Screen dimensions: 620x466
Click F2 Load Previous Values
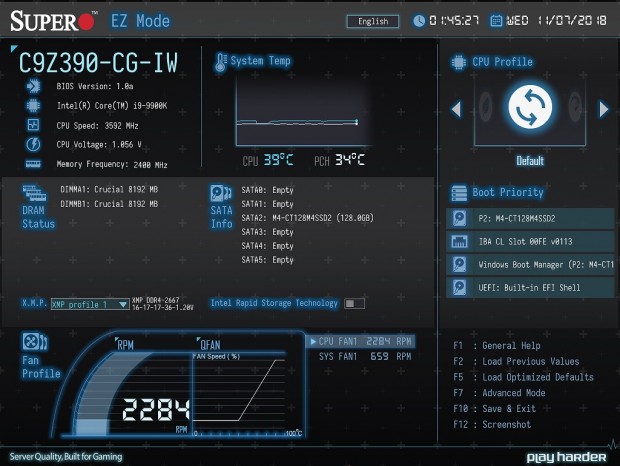pyautogui.click(x=516, y=362)
